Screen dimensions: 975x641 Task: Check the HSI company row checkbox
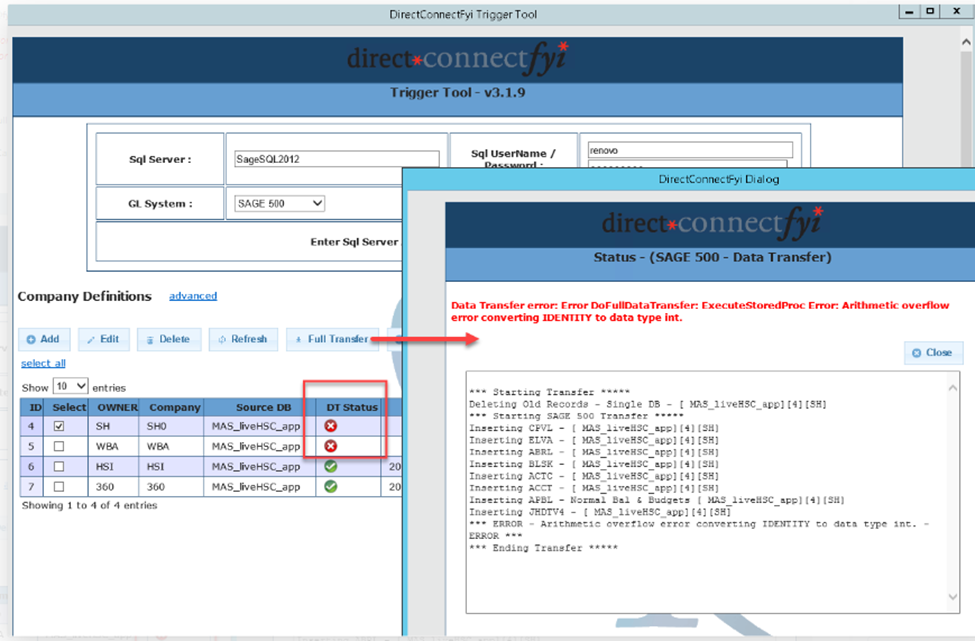click(x=59, y=466)
